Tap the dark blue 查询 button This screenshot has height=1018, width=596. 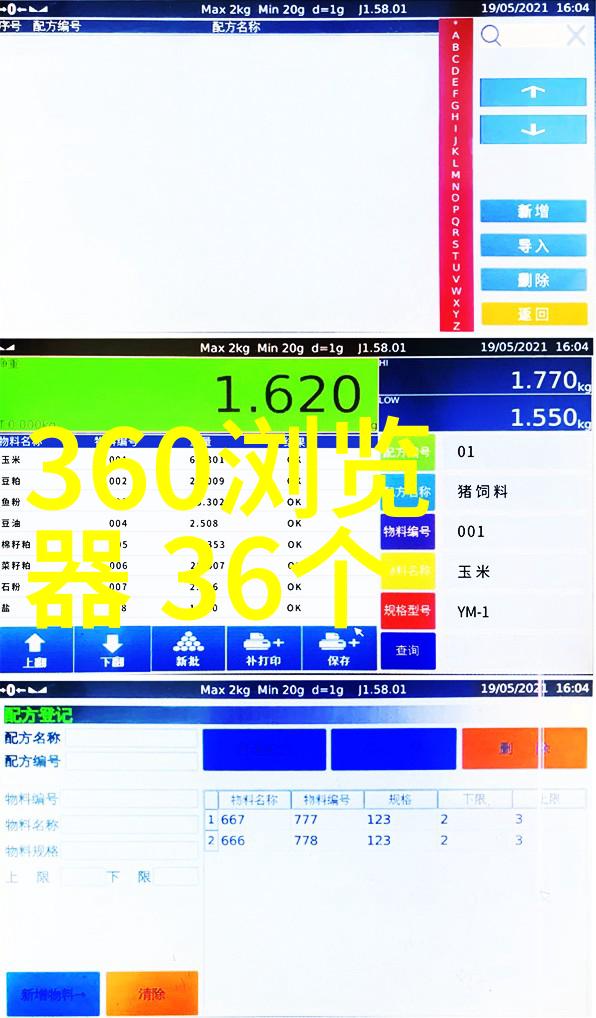coord(408,651)
